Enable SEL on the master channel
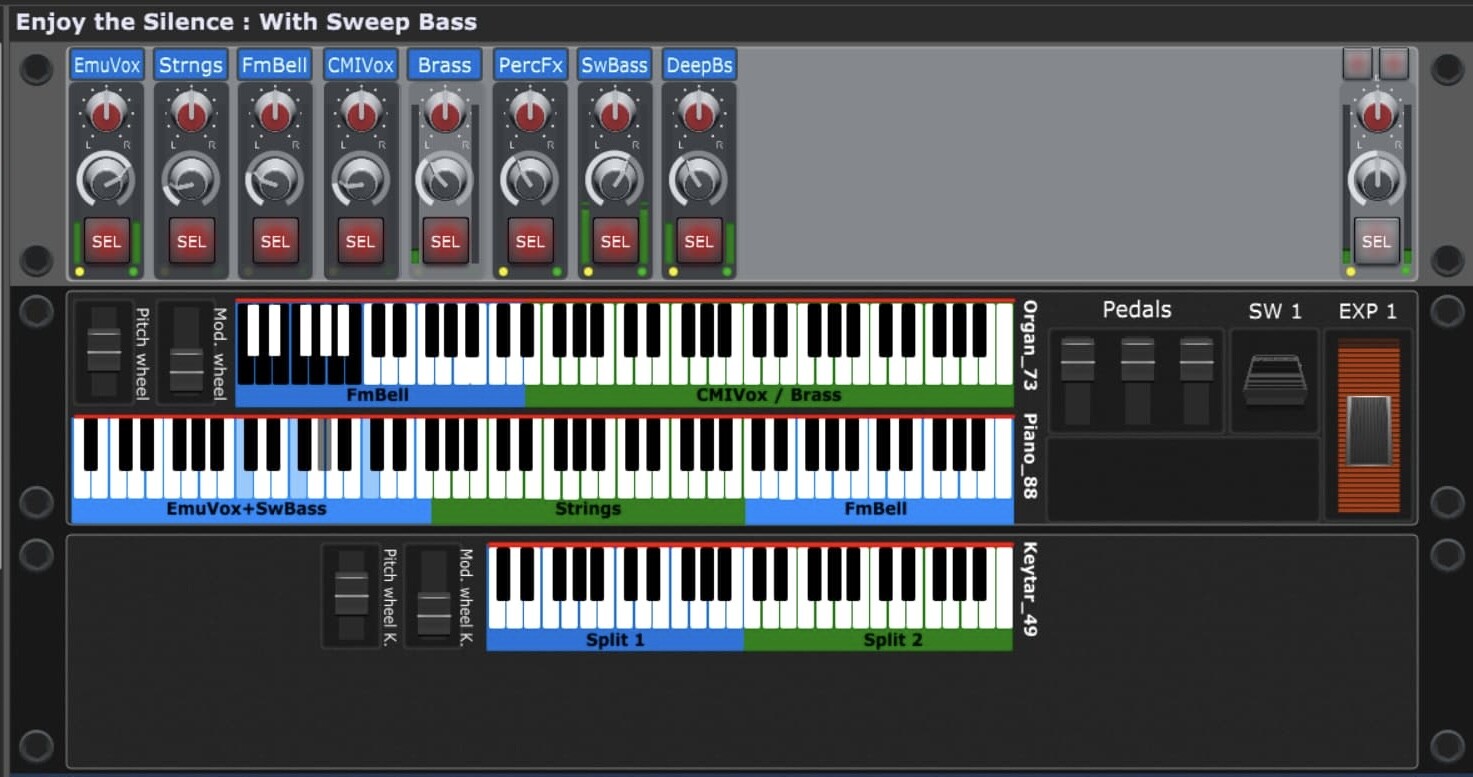 pyautogui.click(x=1376, y=241)
